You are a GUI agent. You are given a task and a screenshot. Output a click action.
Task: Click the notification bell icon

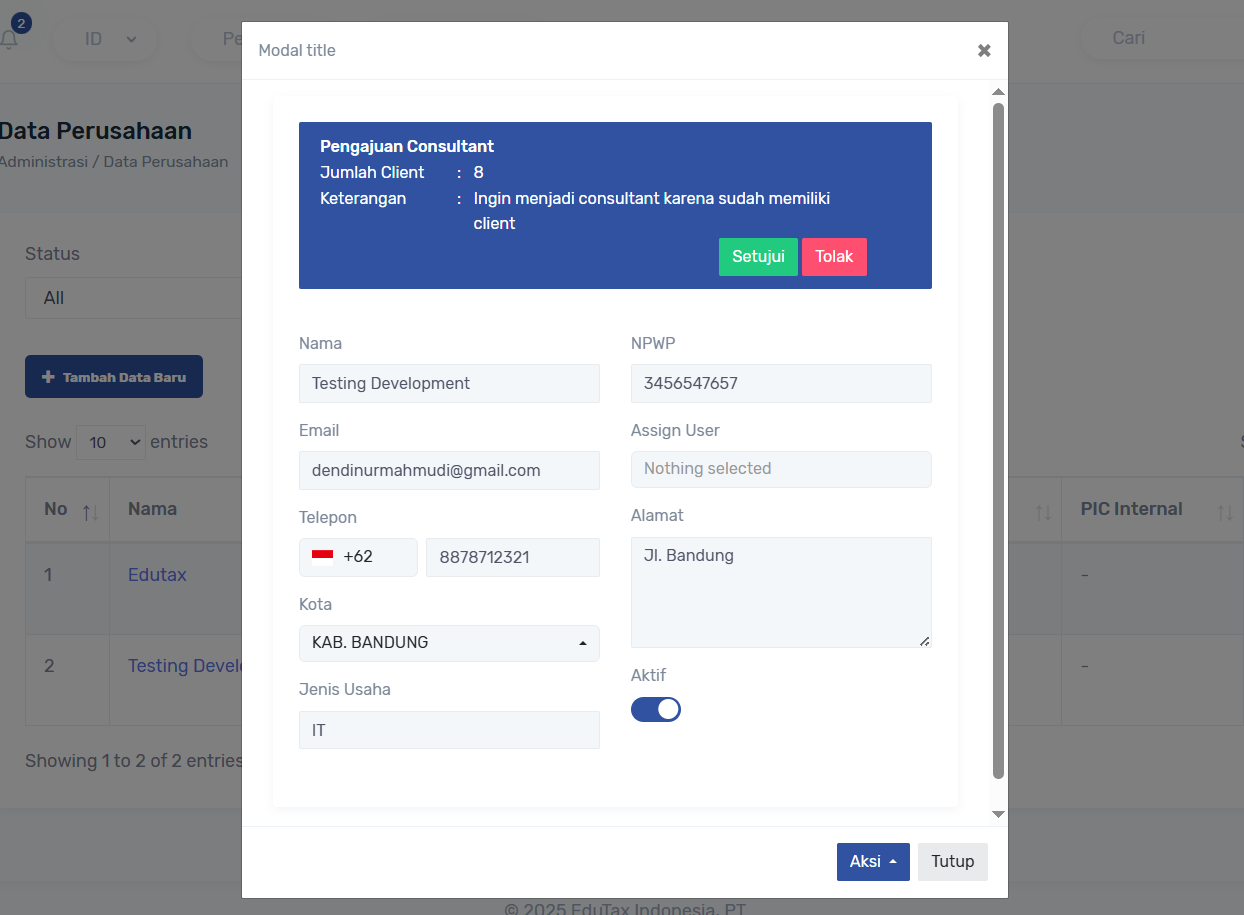[x=10, y=39]
